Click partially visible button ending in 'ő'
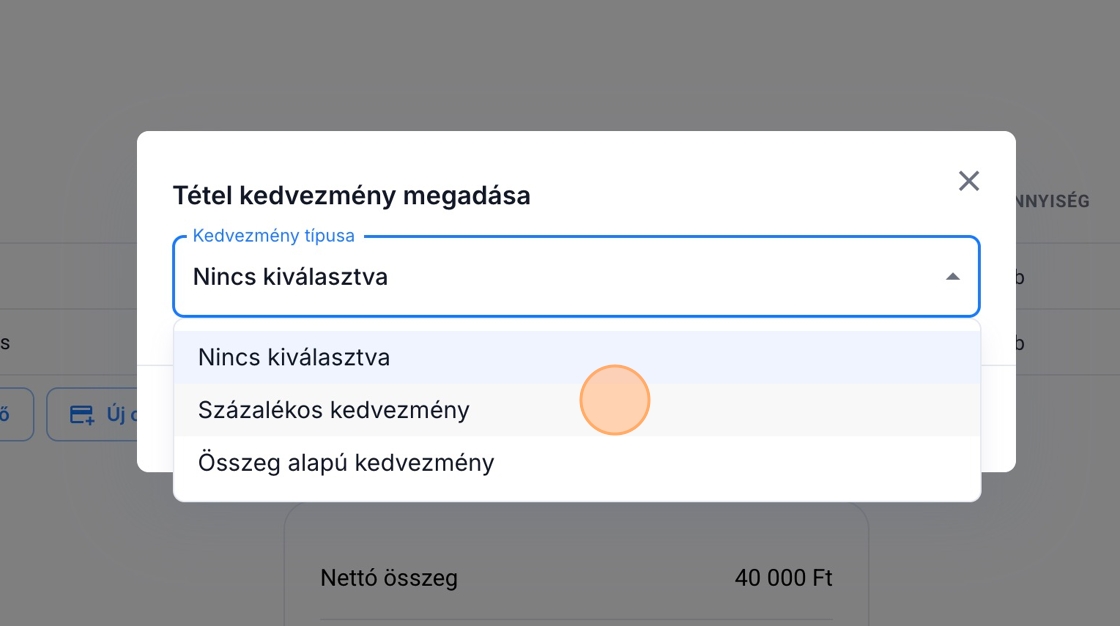 tap(14, 414)
